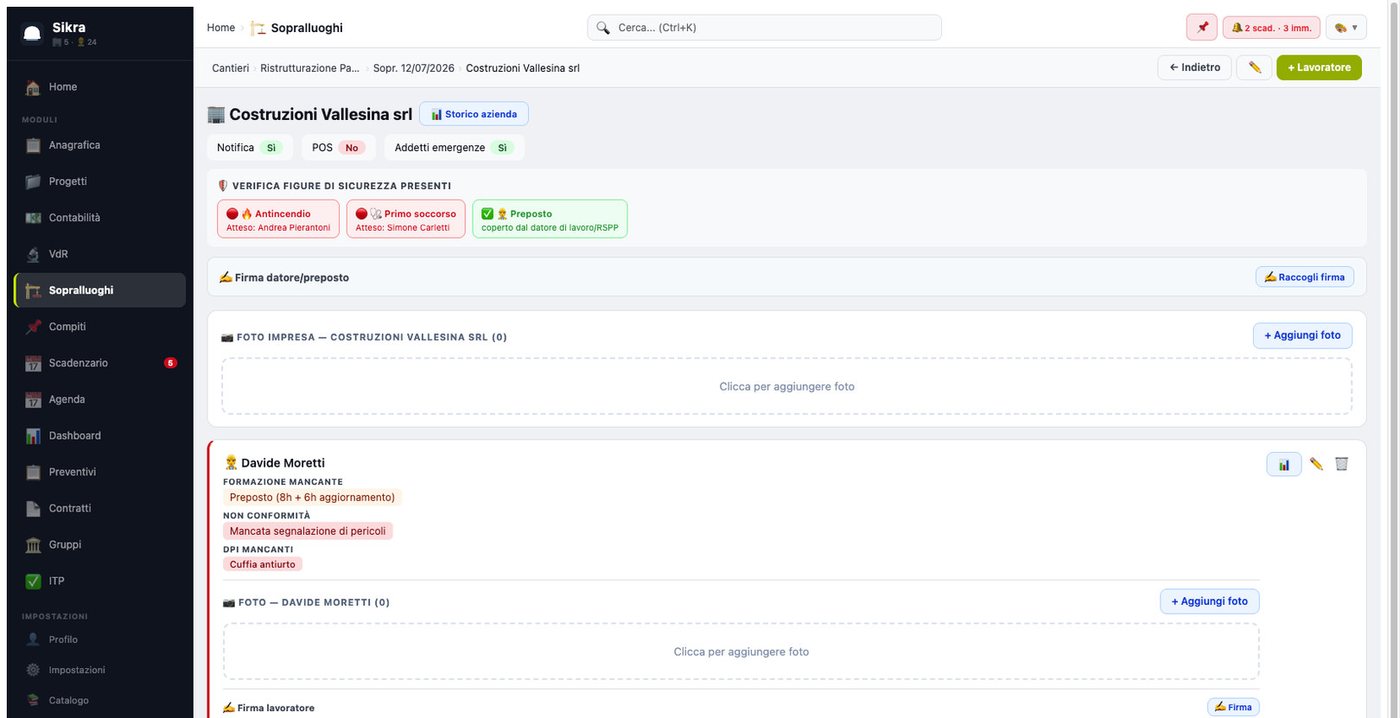Image resolution: width=1400 pixels, height=718 pixels.
Task: Click the pencil edit button beside Indietro
Action: (x=1254, y=67)
